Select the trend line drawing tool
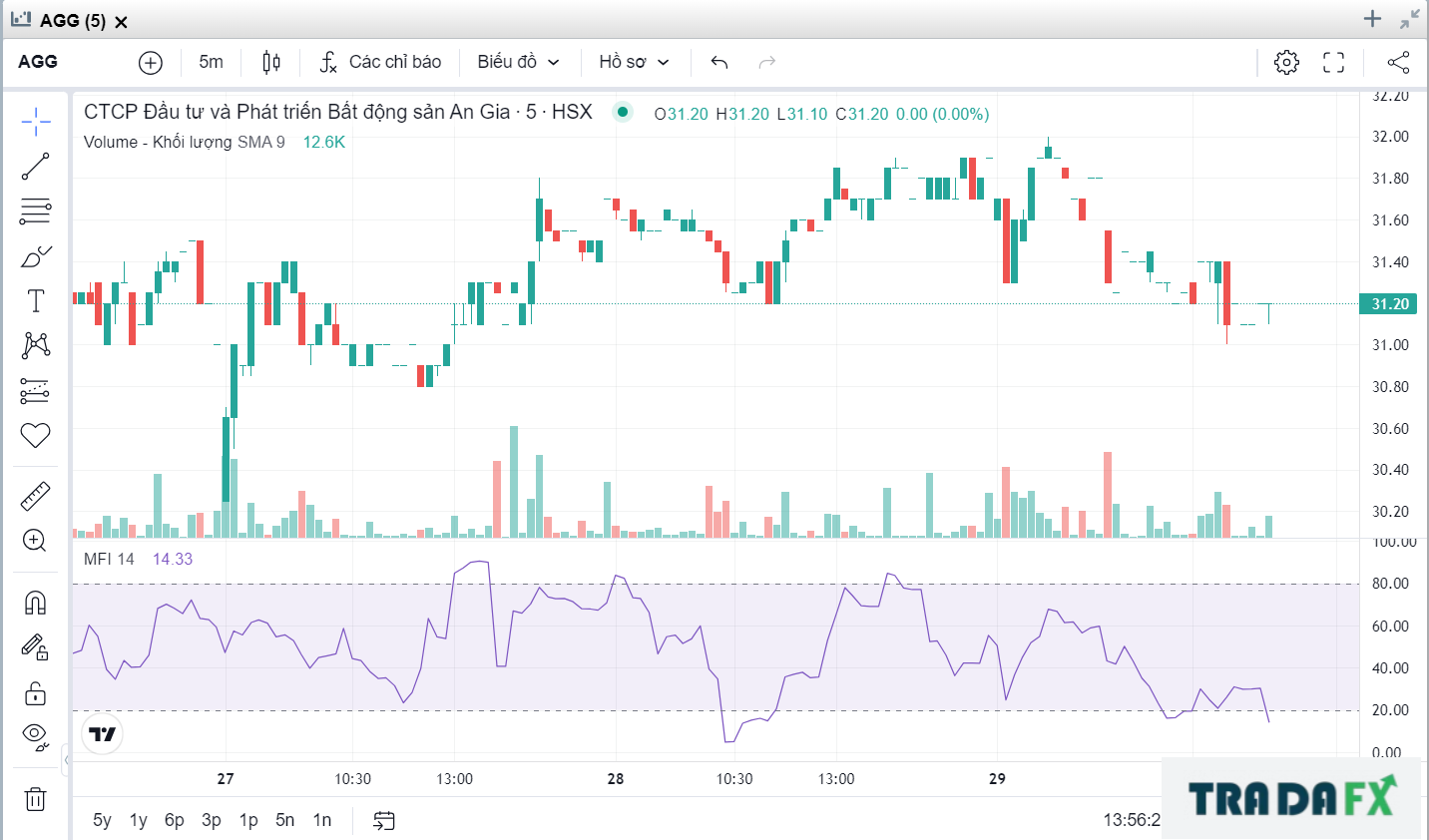 pos(36,167)
